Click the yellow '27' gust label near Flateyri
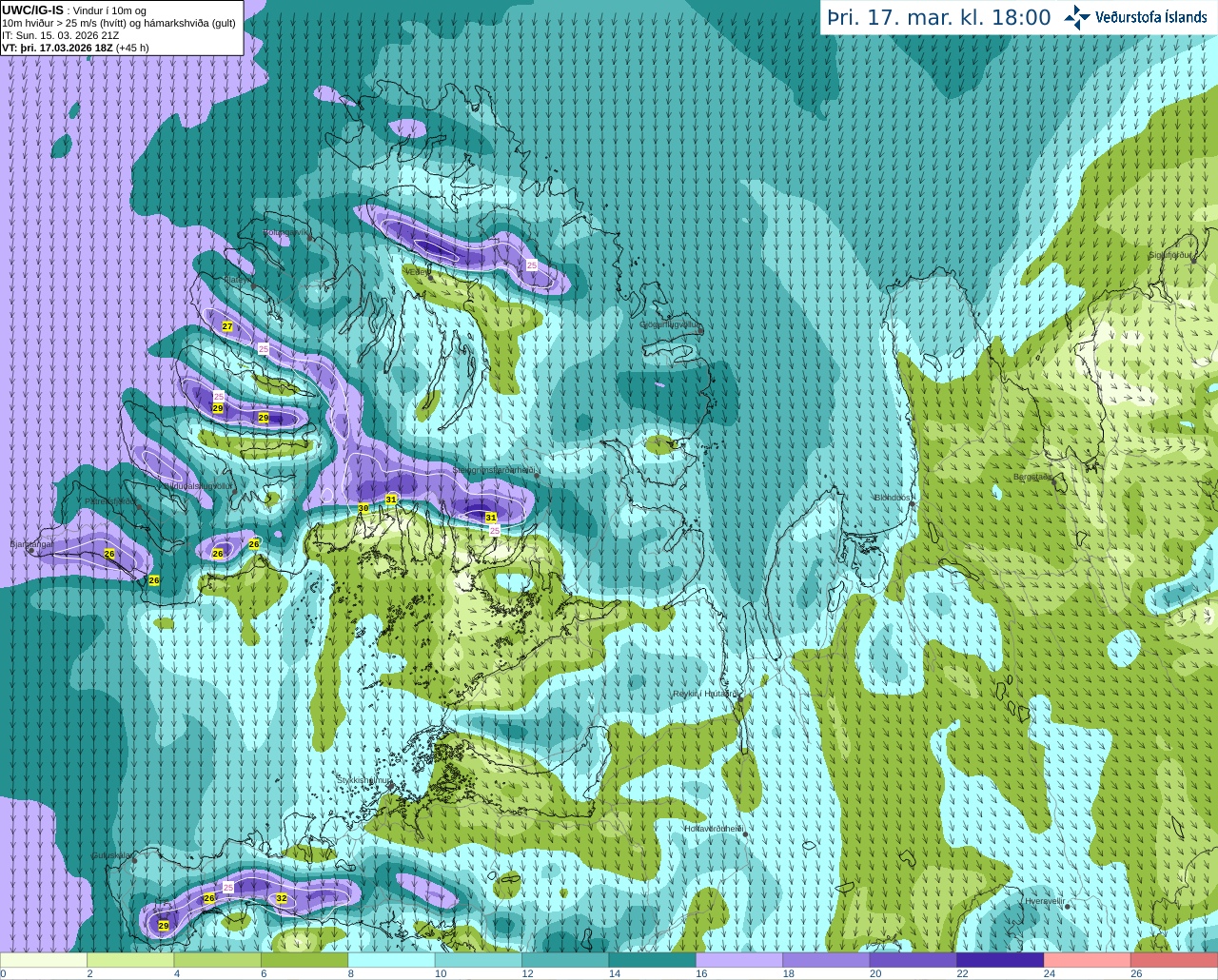This screenshot has width=1218, height=980. click(x=227, y=326)
